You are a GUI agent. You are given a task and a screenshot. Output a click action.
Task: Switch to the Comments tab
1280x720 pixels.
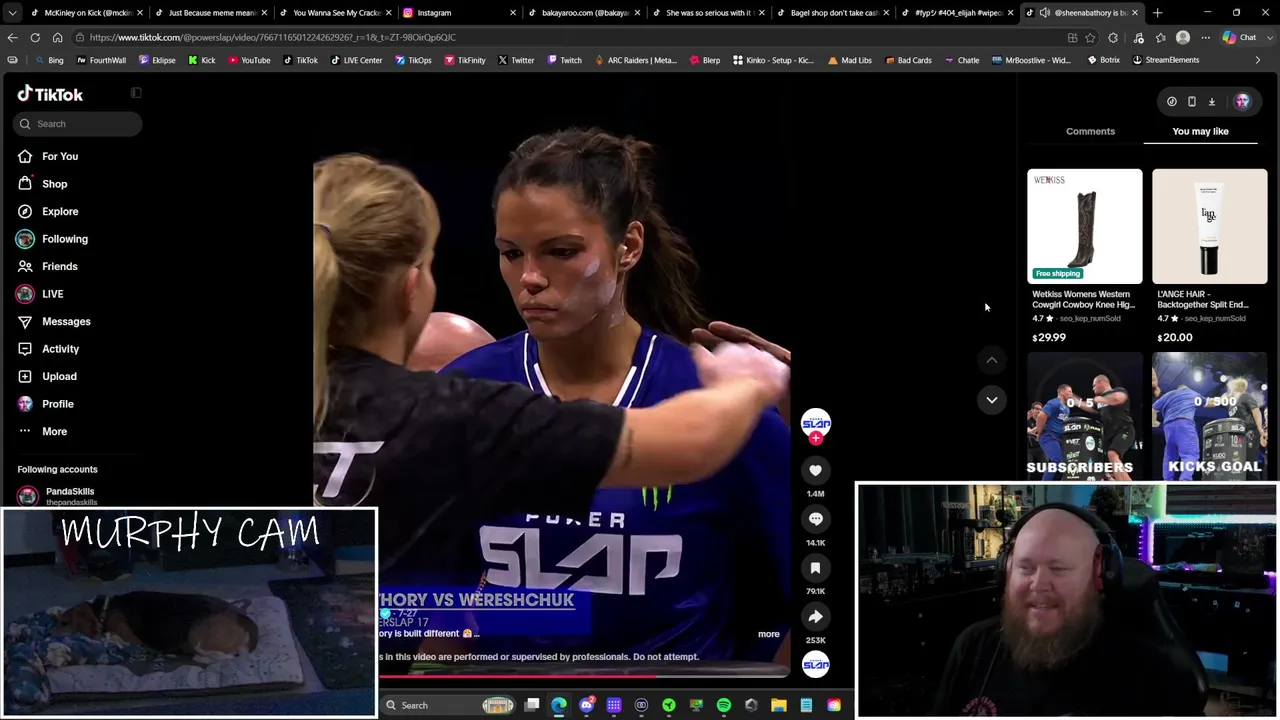(1090, 131)
